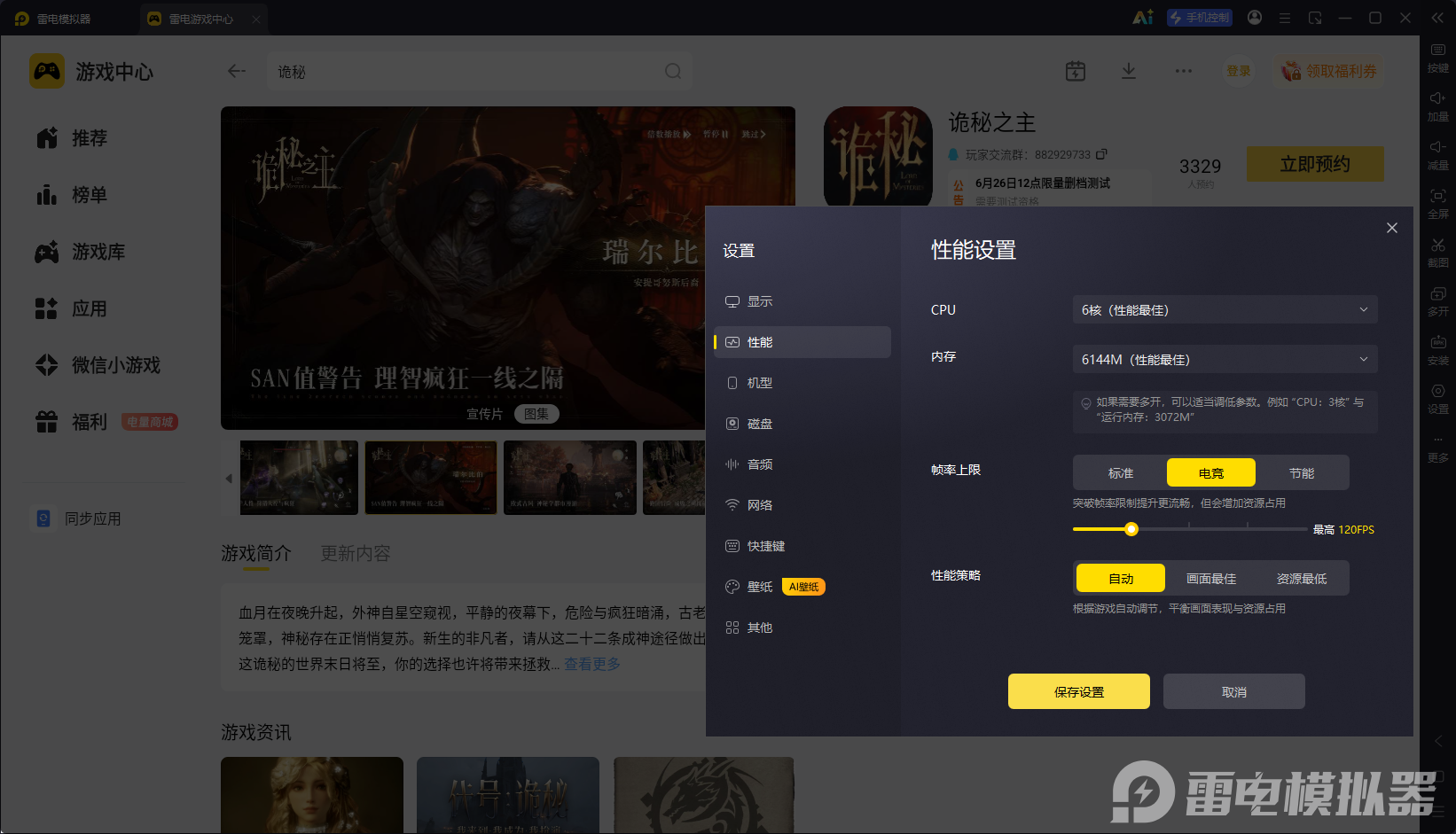Open 磁盘 settings section
This screenshot has height=834, width=1456.
(802, 424)
